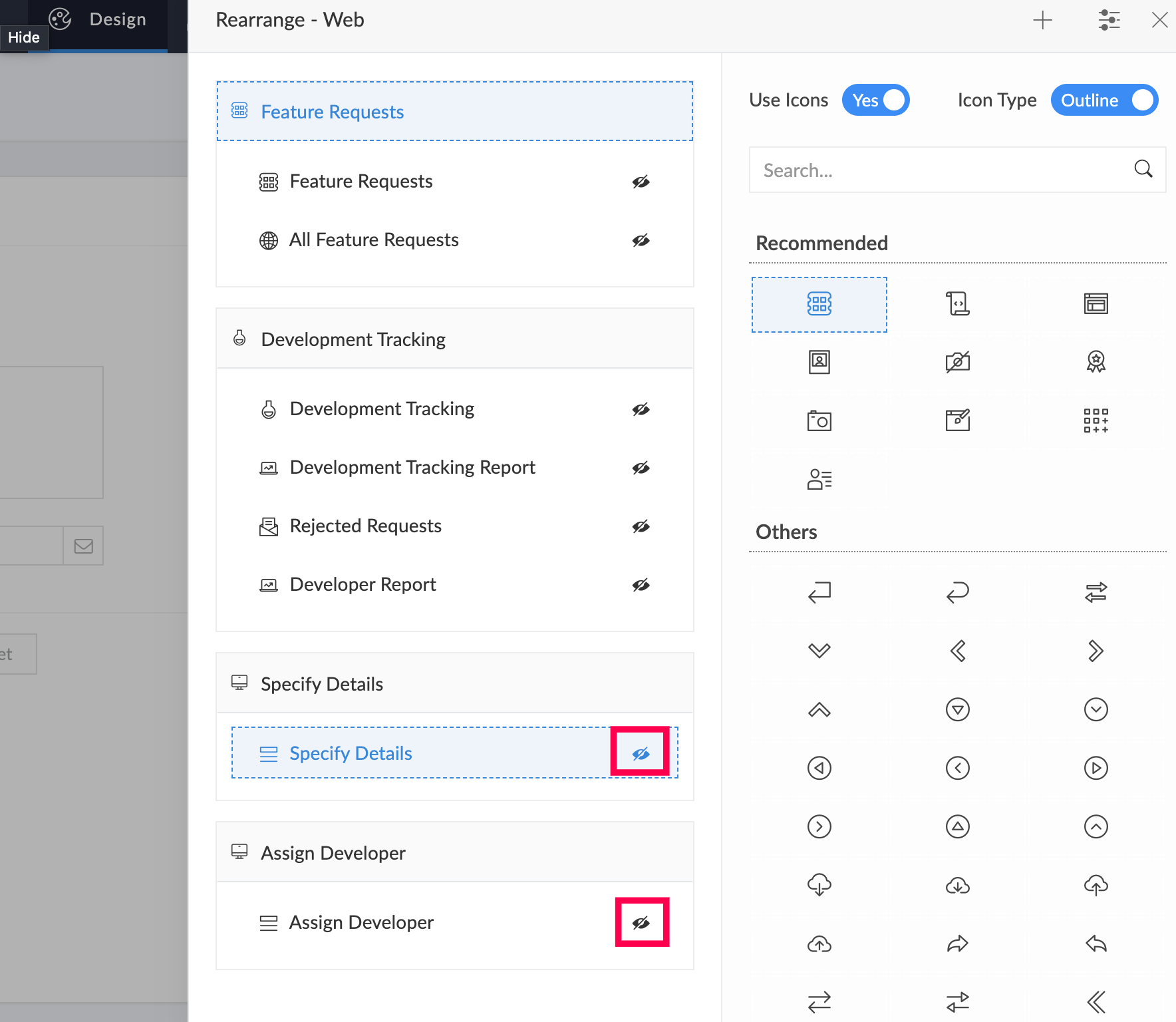This screenshot has height=1022, width=1176.
Task: Click the Assign Developer form item label
Action: pos(361,922)
